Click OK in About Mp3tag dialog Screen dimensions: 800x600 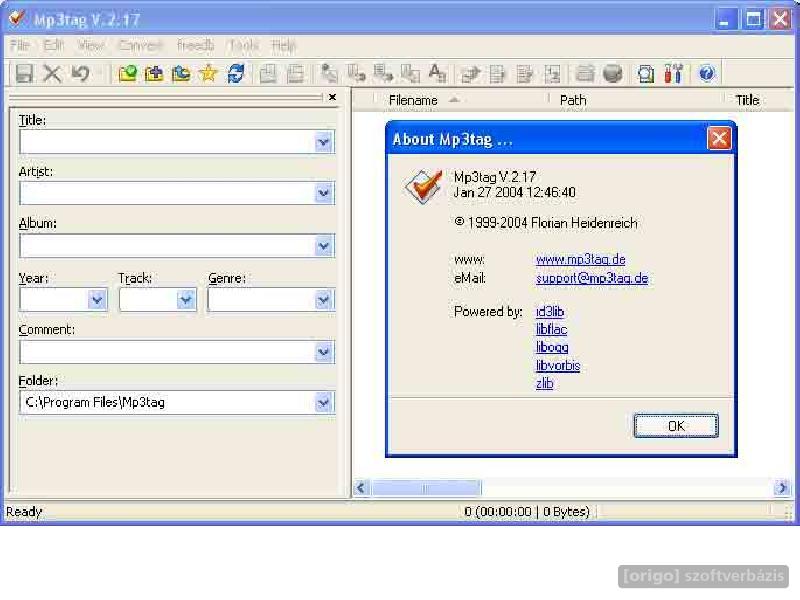[676, 426]
